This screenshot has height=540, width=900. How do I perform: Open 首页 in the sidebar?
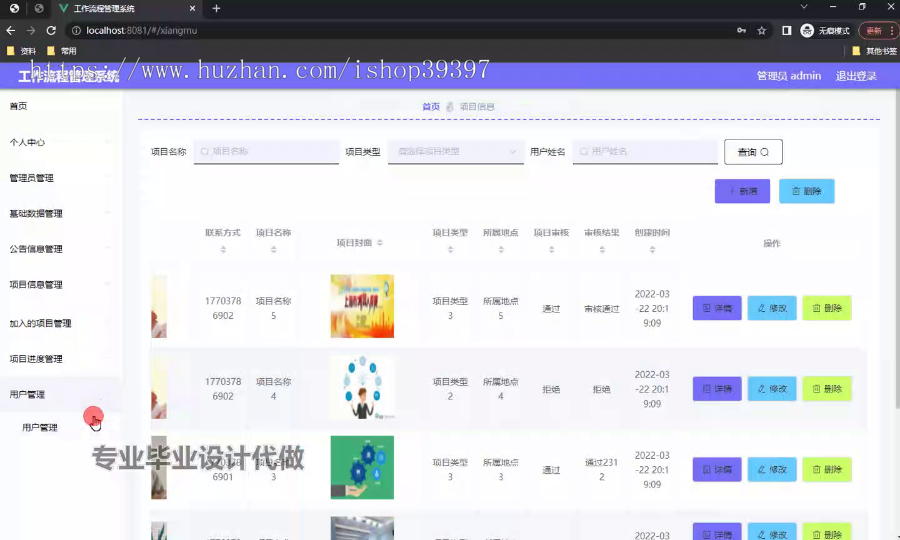click(18, 106)
